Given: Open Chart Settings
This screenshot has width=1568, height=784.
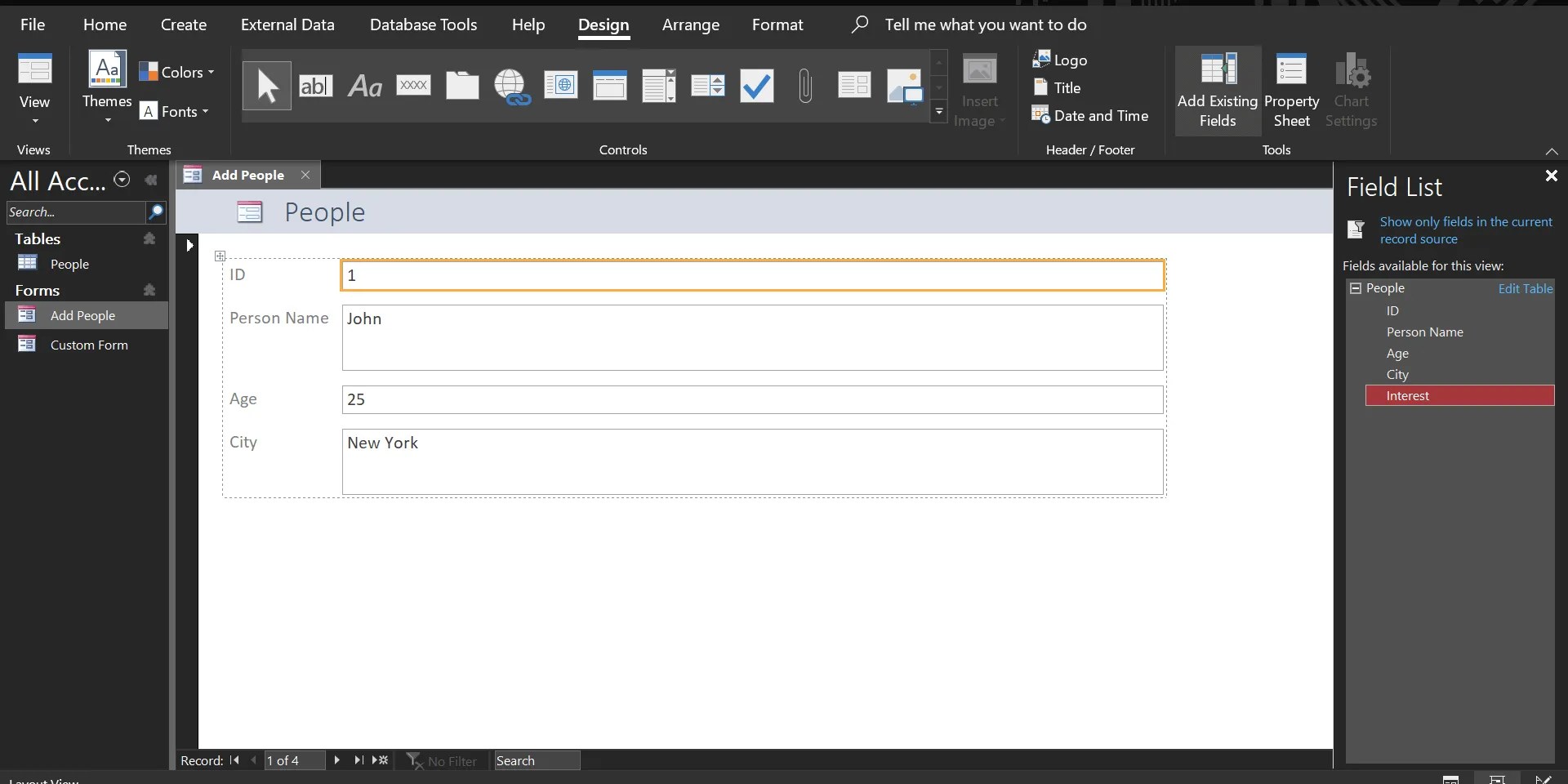Looking at the screenshot, I should pos(1352,90).
